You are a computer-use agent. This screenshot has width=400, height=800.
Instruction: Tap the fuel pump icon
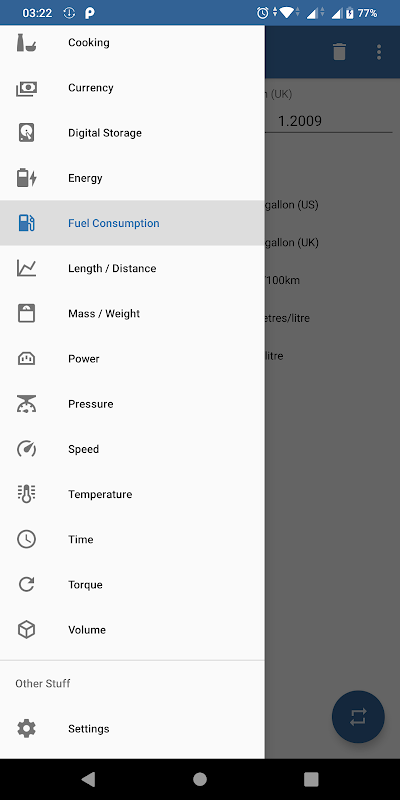coord(27,223)
